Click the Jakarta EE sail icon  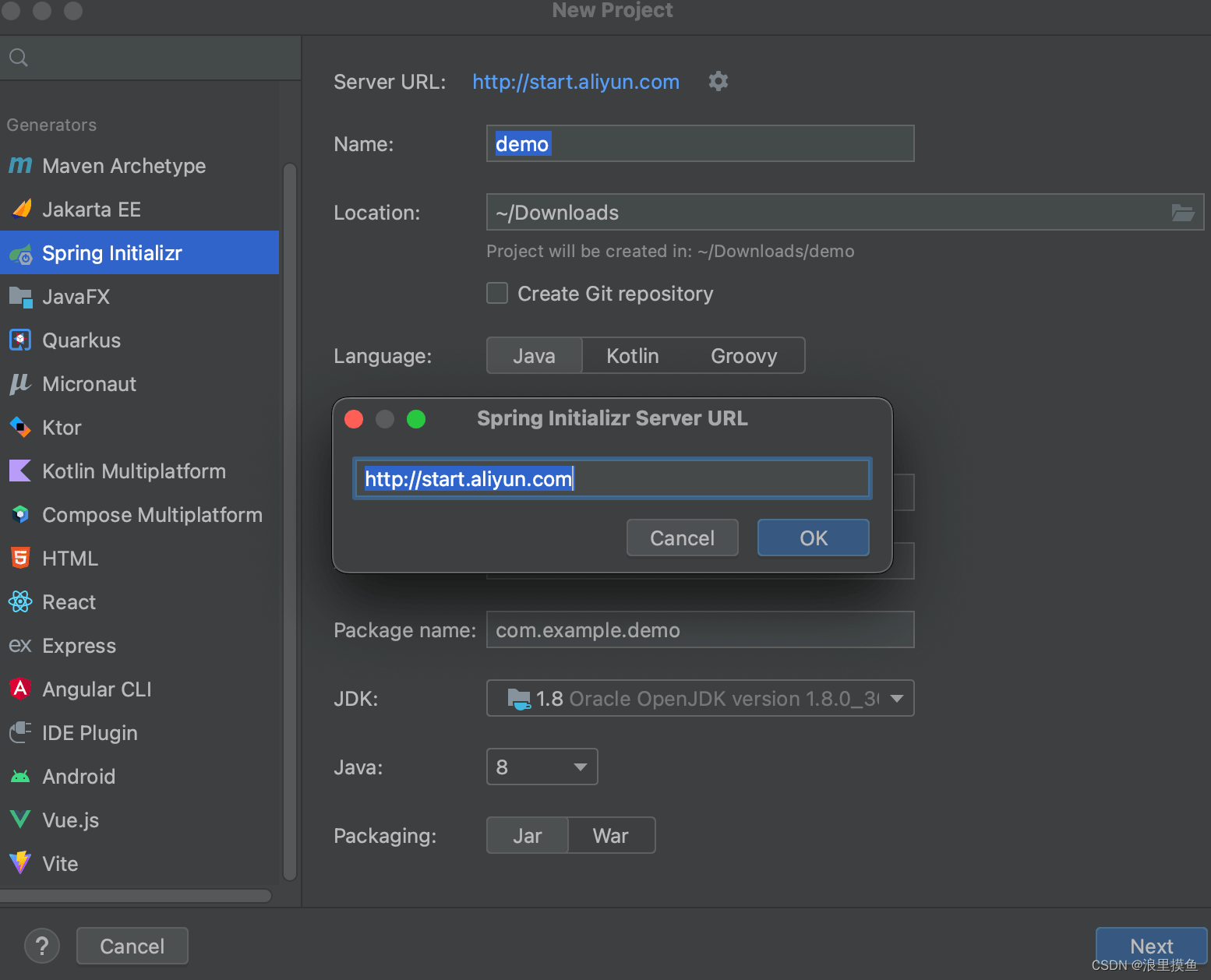tap(22, 209)
